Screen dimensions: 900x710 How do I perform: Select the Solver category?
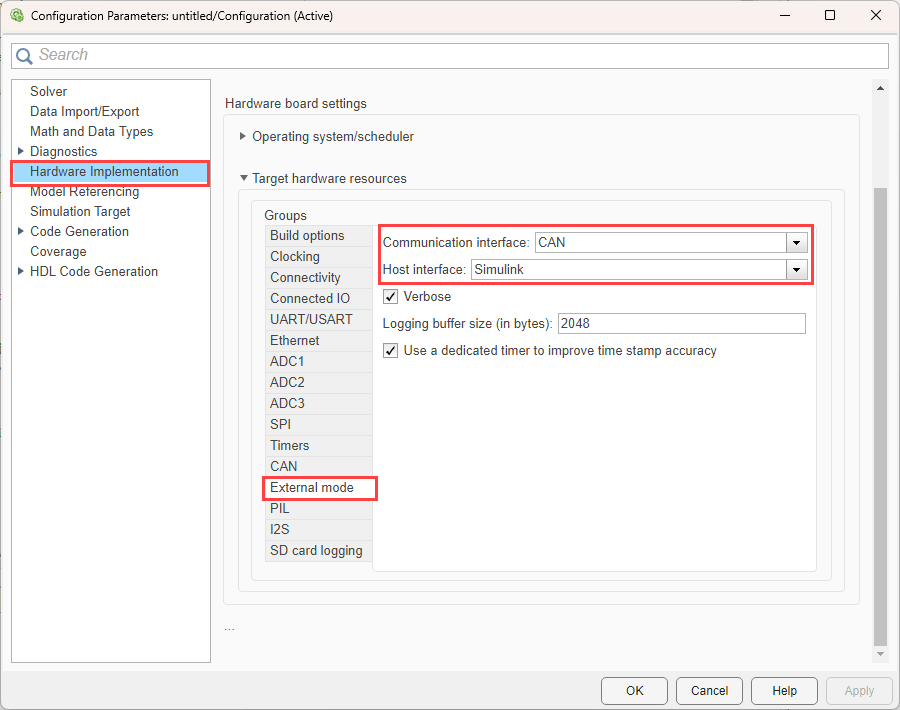48,92
